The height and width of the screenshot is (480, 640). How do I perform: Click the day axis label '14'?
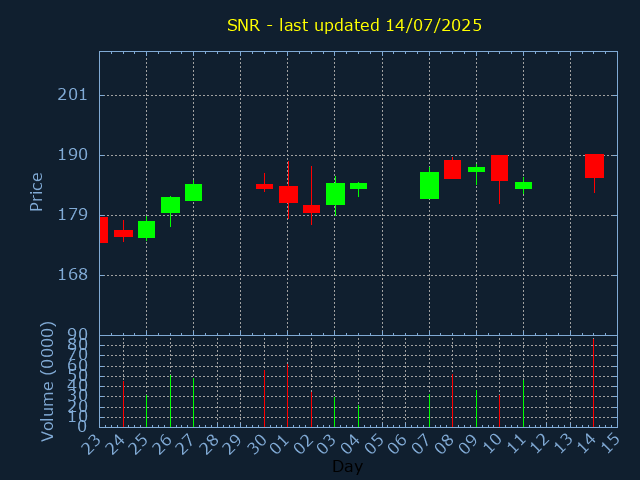click(x=586, y=444)
